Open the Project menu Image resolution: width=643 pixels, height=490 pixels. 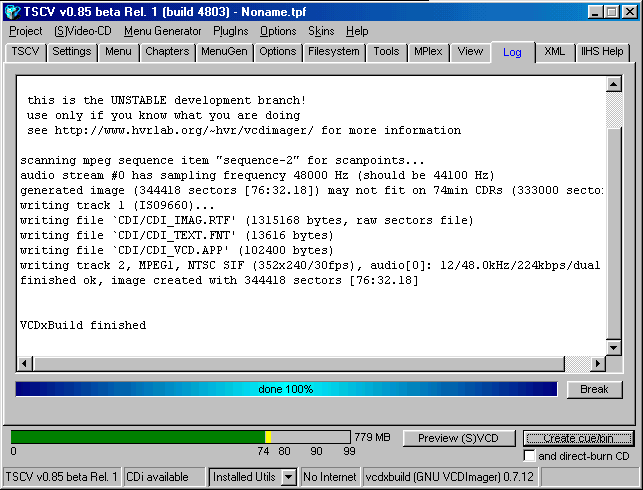click(x=26, y=31)
